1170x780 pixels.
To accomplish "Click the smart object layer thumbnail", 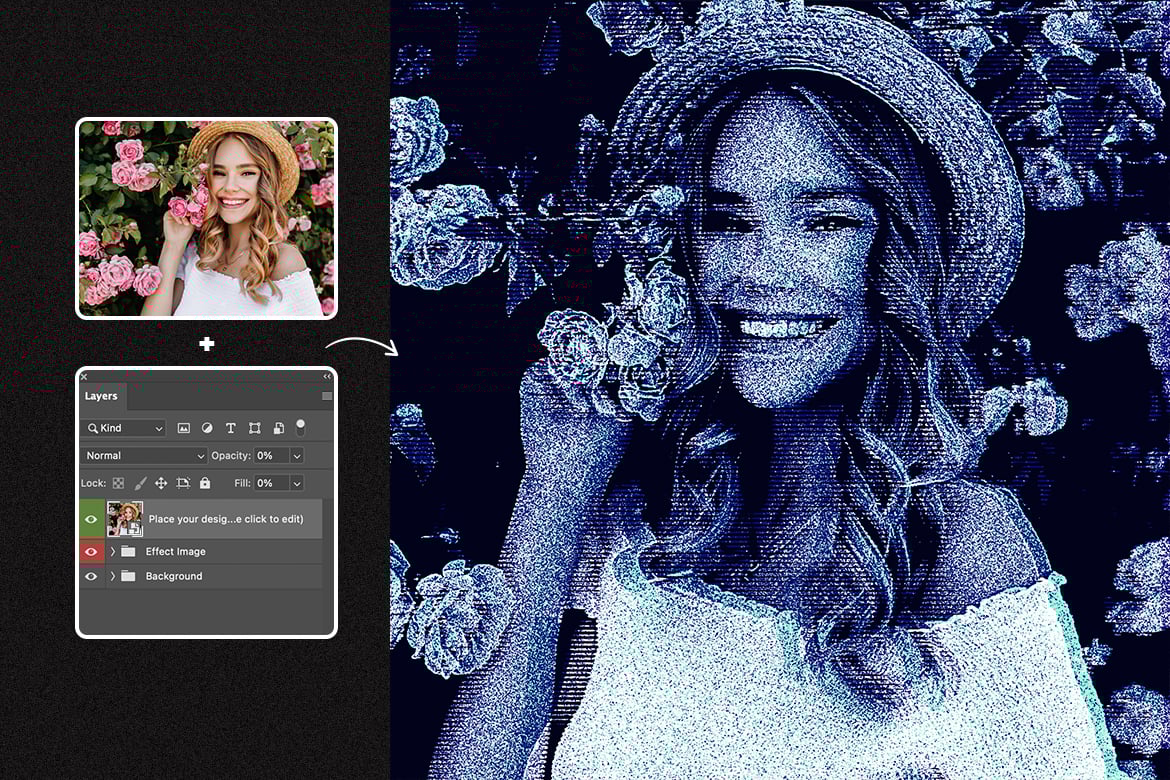I will [125, 520].
